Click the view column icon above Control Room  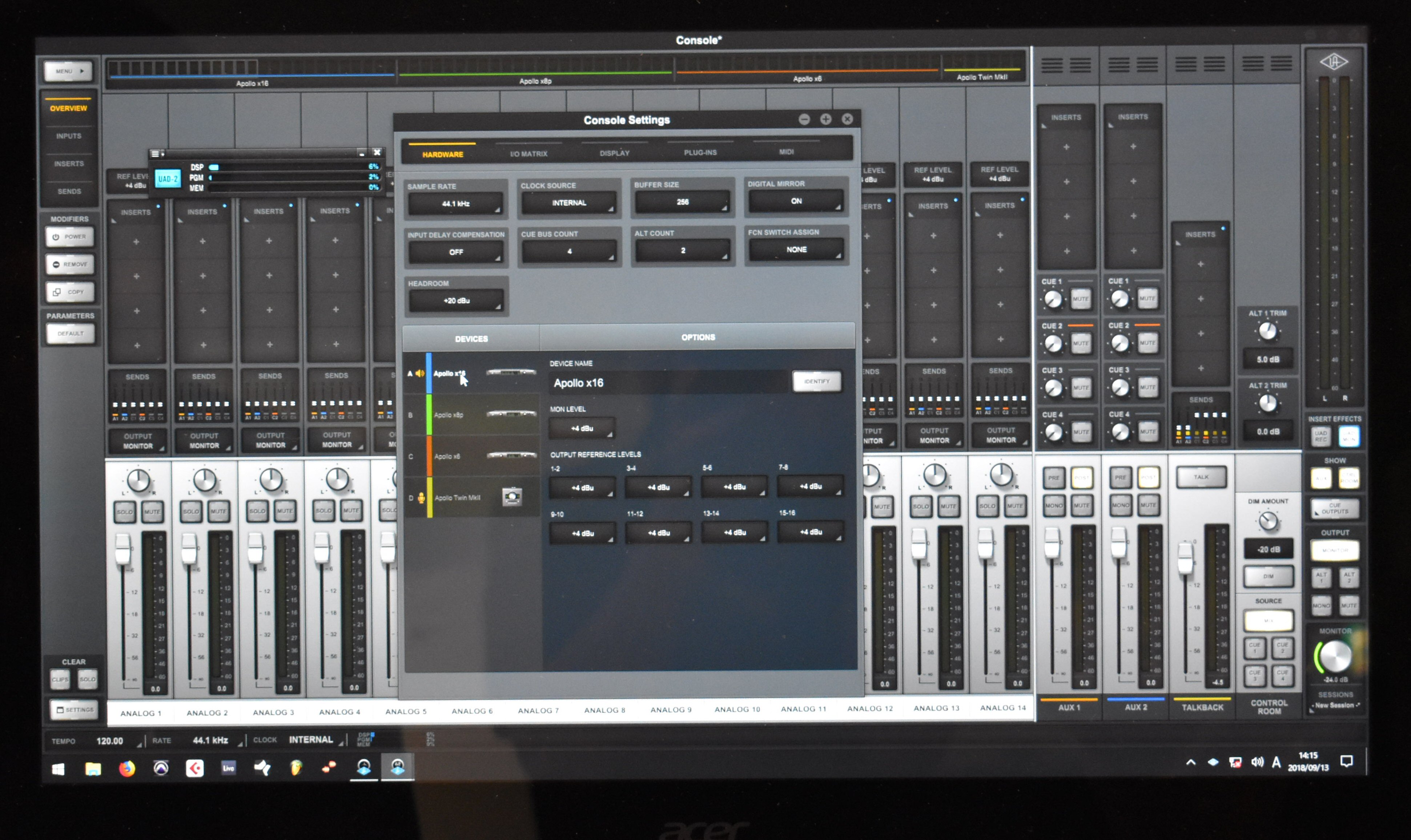point(1267,64)
